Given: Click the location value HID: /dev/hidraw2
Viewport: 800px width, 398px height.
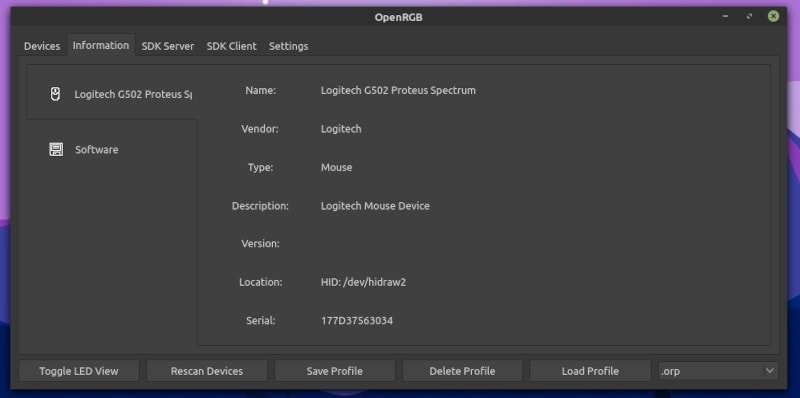Looking at the screenshot, I should [363, 282].
